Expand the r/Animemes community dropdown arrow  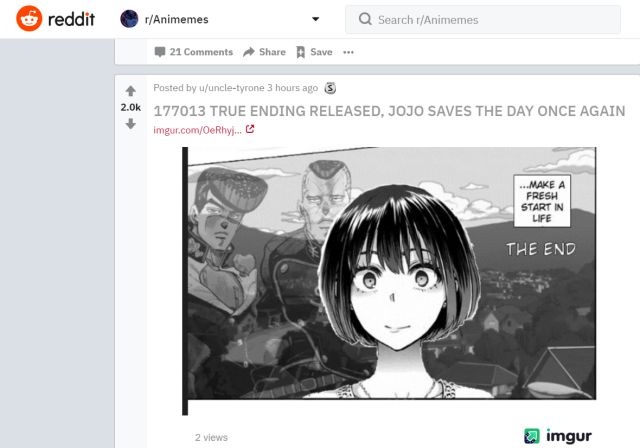(316, 19)
